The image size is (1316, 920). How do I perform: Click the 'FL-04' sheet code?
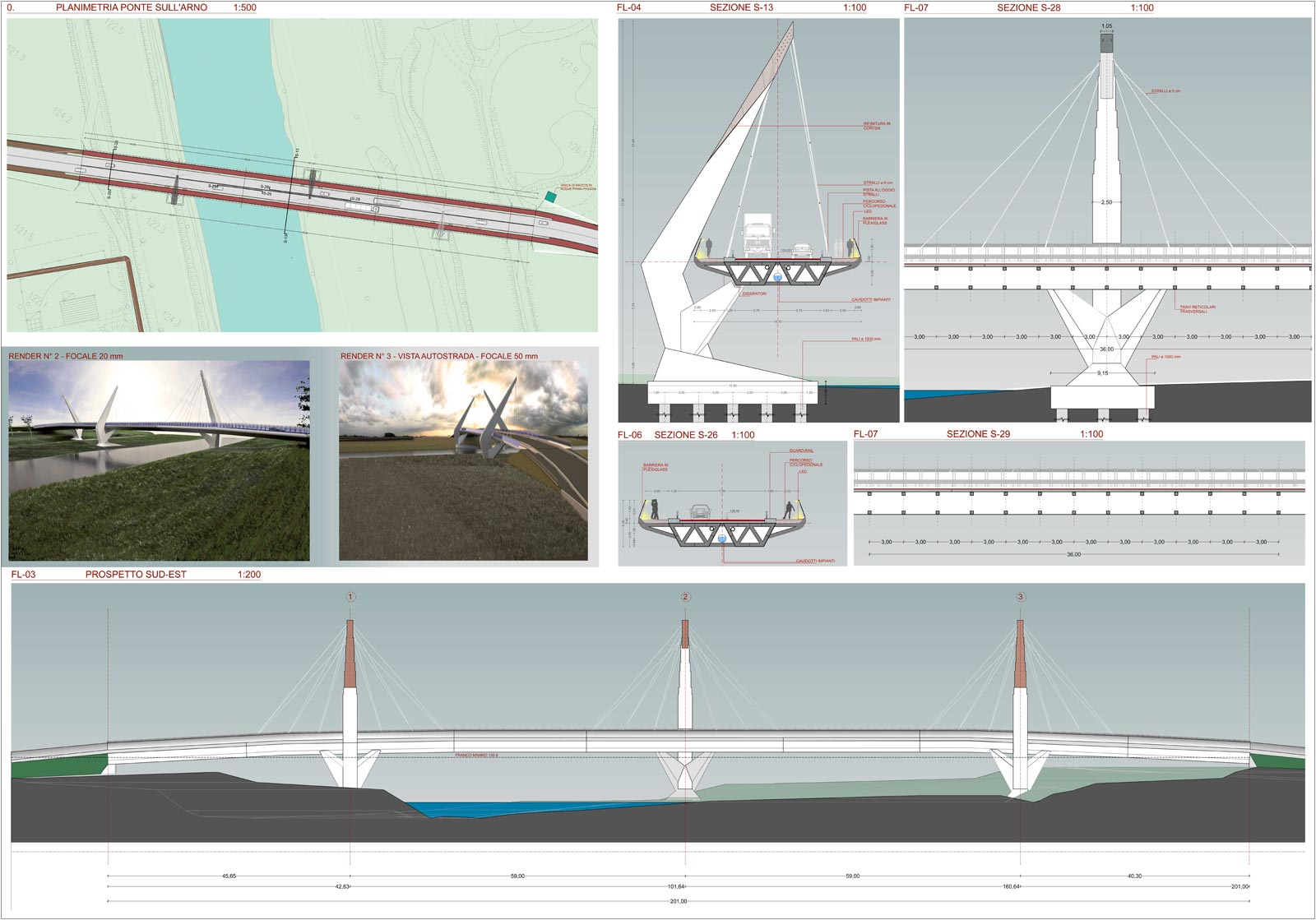[x=628, y=7]
